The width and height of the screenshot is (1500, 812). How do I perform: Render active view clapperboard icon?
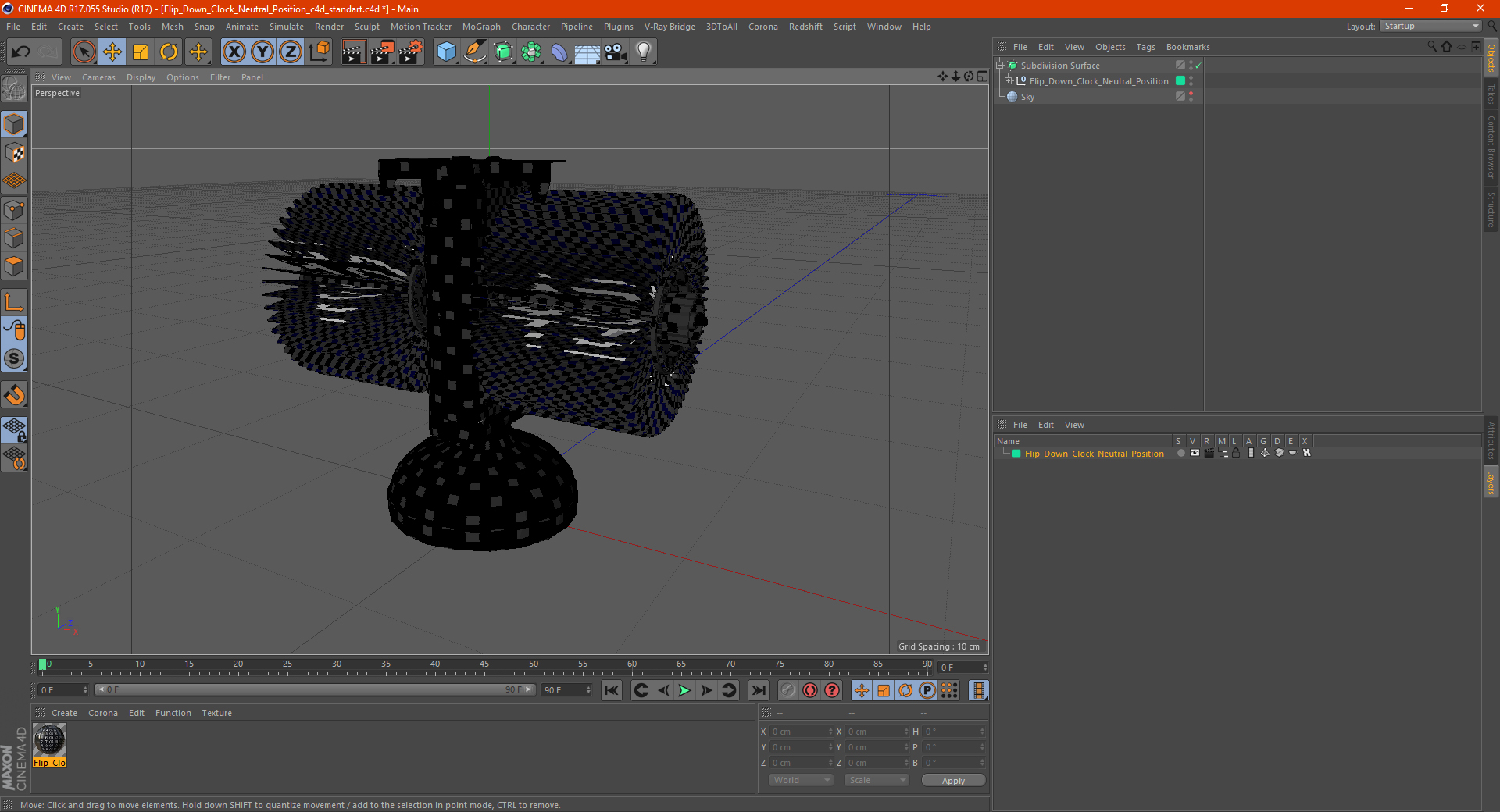[353, 52]
